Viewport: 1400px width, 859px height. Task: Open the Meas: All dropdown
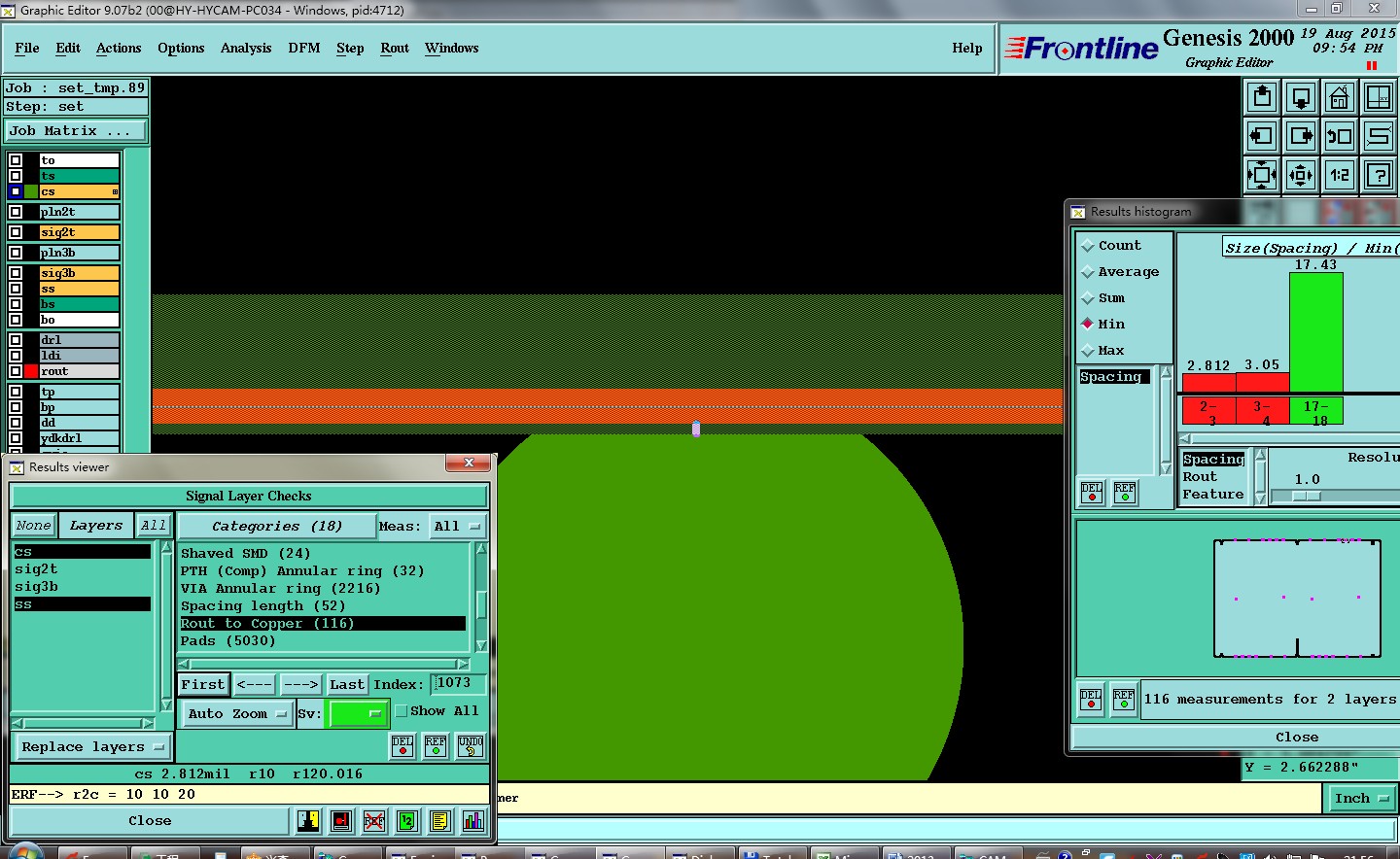(x=457, y=527)
